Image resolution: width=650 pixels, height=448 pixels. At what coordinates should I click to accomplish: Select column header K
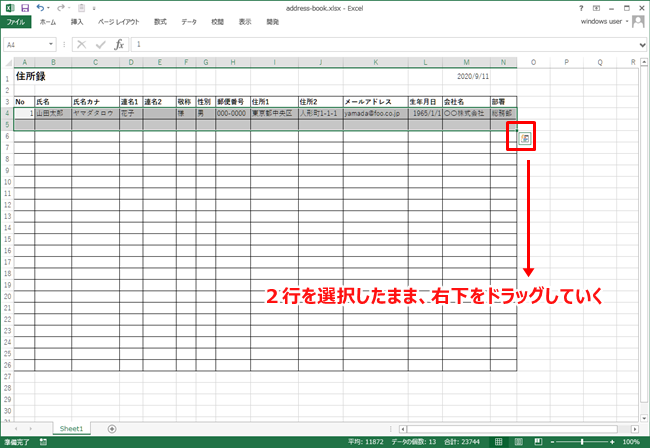tap(376, 63)
